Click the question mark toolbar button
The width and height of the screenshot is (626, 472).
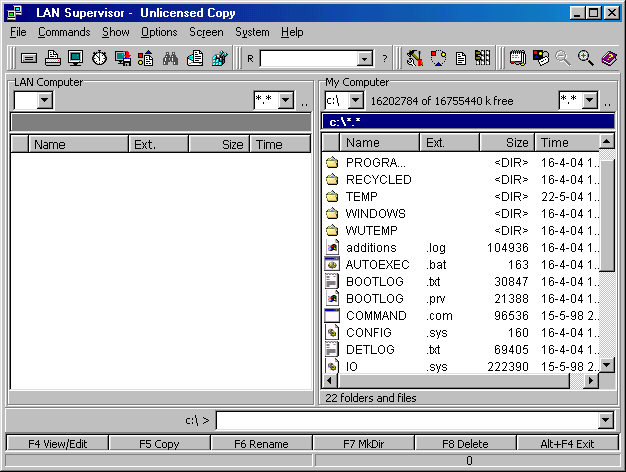click(384, 59)
